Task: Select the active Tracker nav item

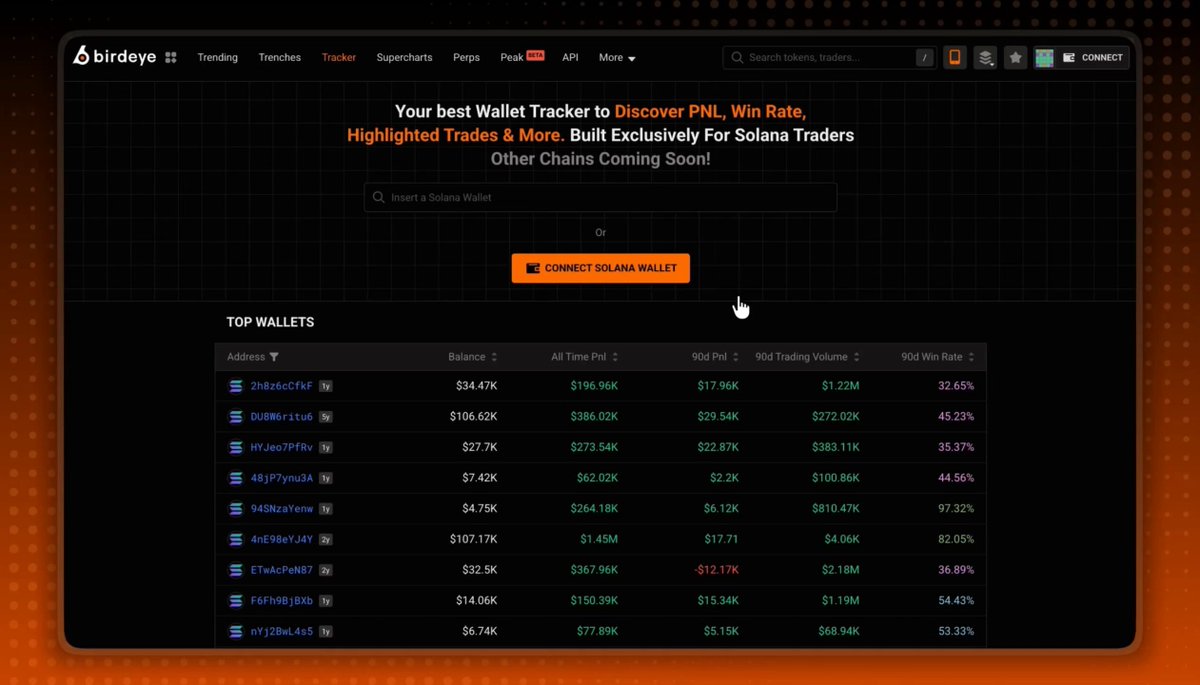Action: [339, 58]
